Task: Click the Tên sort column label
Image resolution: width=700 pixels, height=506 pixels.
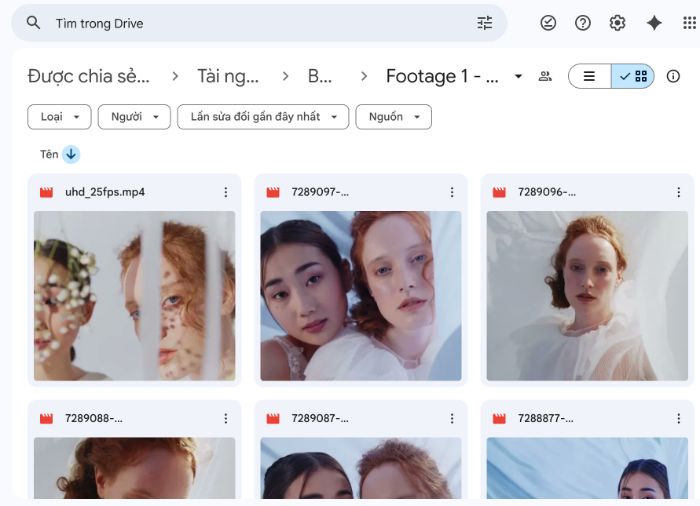Action: click(x=49, y=155)
